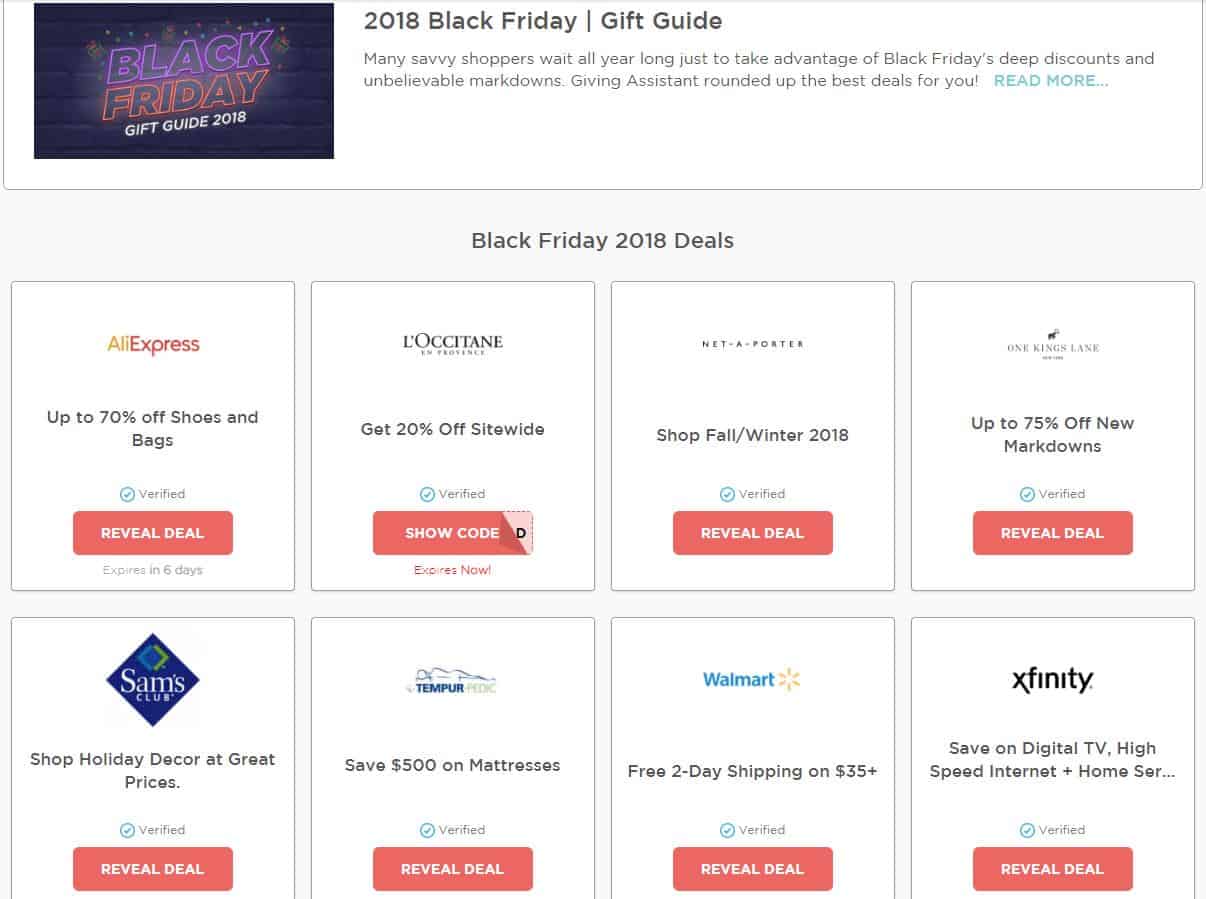Click the L'Occitane en Provence logo
The height and width of the screenshot is (899, 1206).
[x=452, y=344]
